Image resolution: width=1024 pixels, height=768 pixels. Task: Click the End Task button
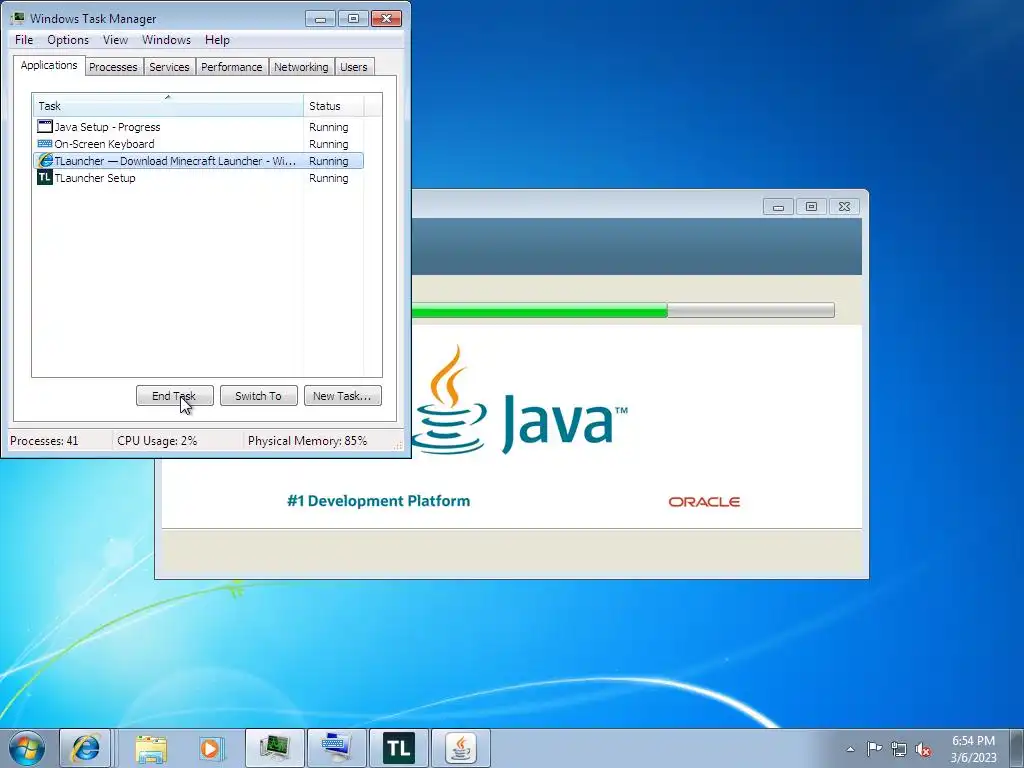174,395
